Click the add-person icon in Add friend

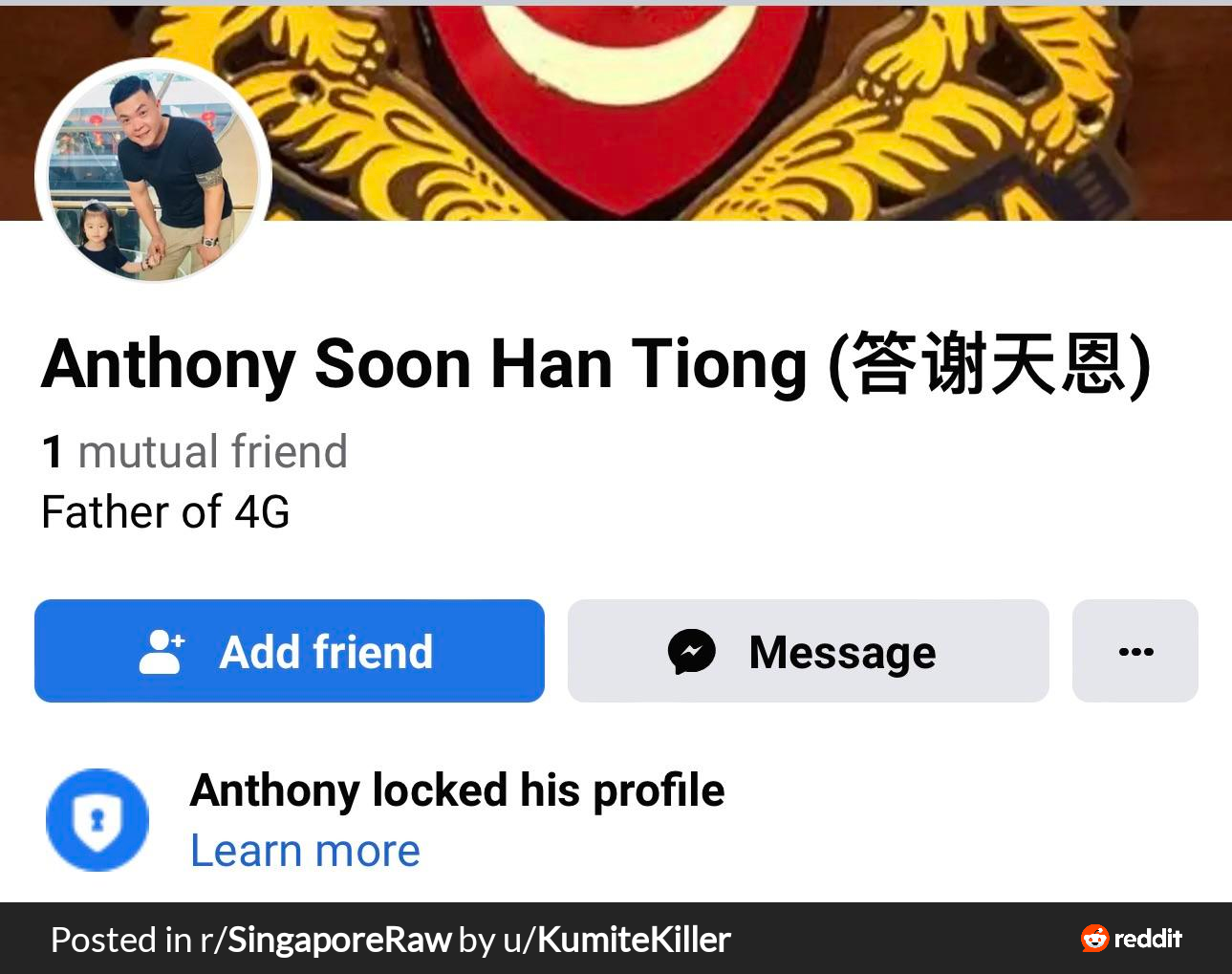coord(162,652)
